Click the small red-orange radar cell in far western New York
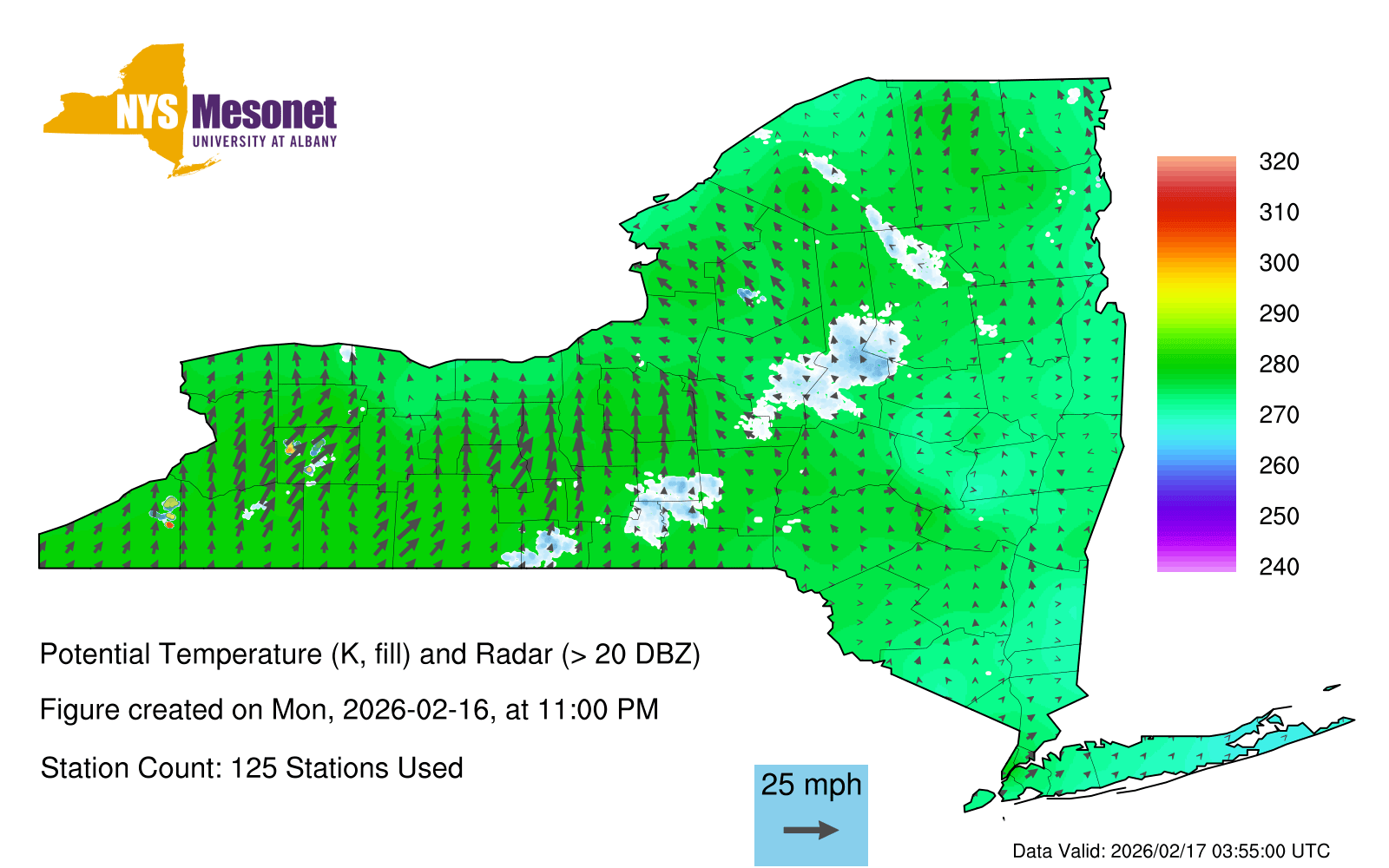The height and width of the screenshot is (868, 1389). [x=169, y=523]
